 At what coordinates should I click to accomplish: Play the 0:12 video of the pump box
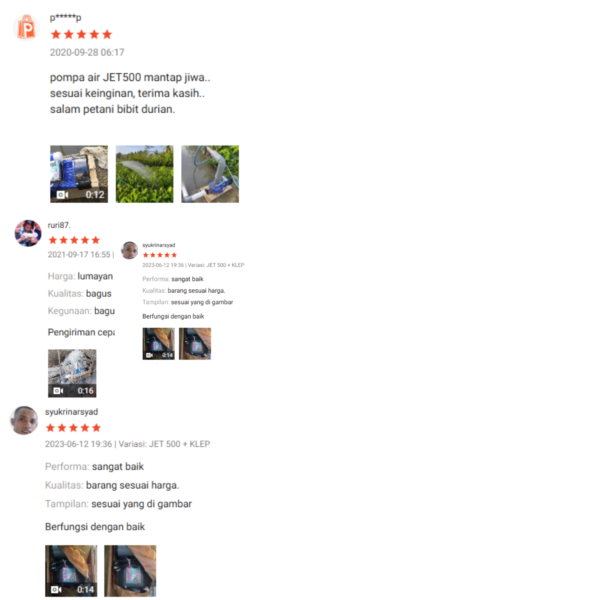(79, 174)
